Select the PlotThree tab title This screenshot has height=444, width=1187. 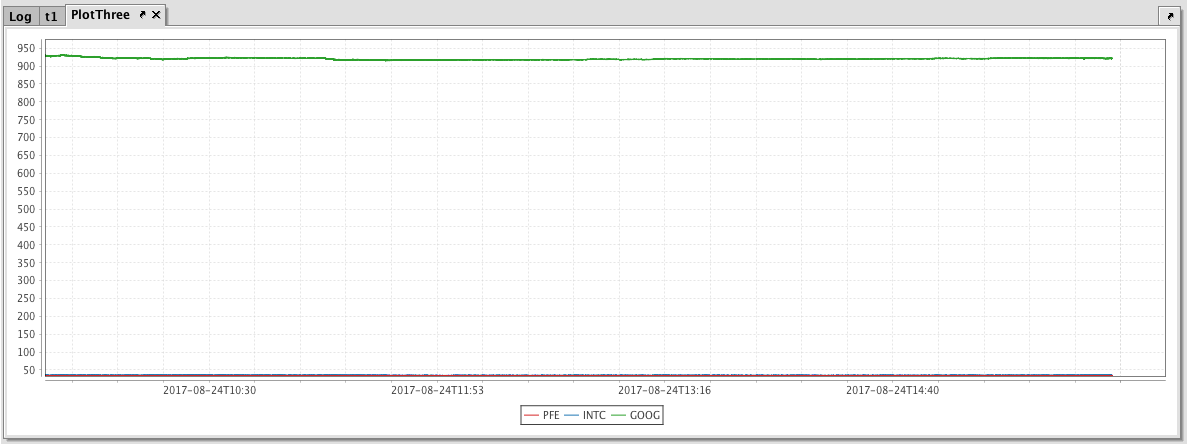(100, 15)
